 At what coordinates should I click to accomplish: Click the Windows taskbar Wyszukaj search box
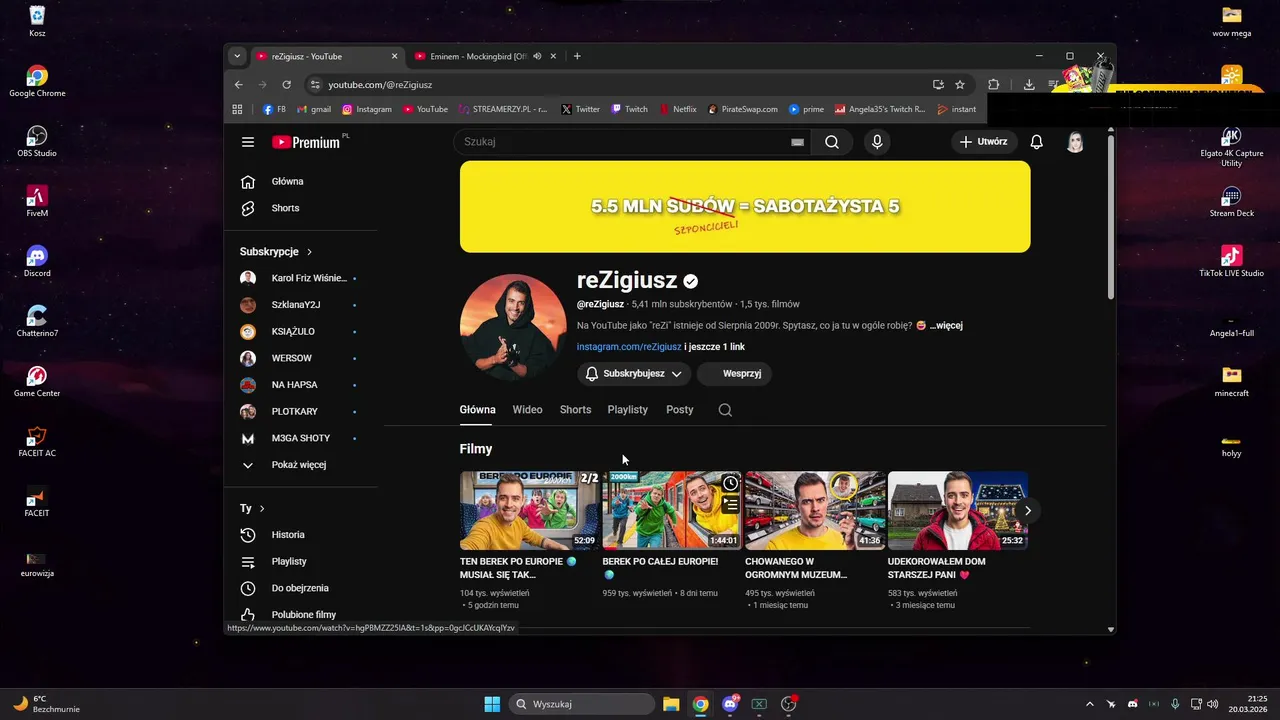tap(582, 704)
